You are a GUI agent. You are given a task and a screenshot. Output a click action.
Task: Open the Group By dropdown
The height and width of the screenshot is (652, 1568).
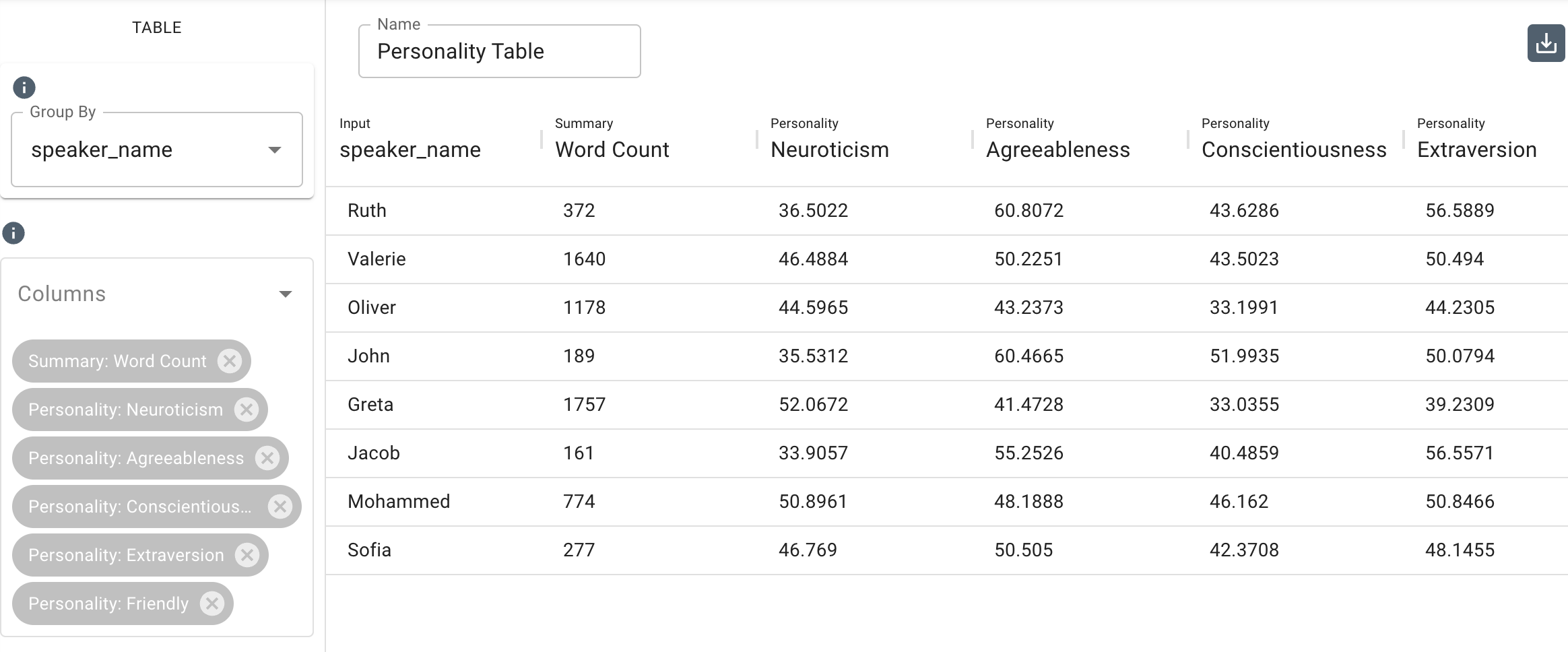pos(275,150)
